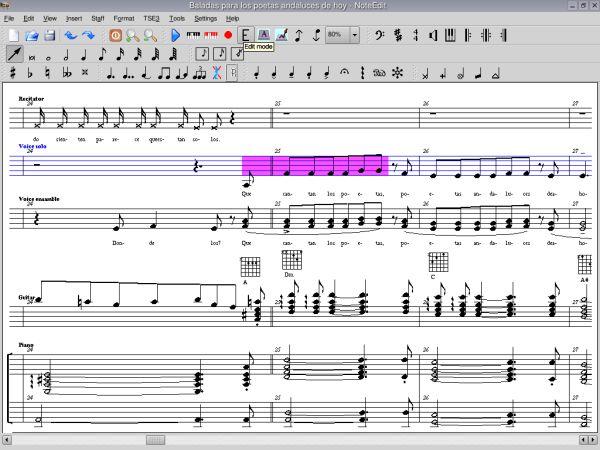Select the eighth note duration

102,55
